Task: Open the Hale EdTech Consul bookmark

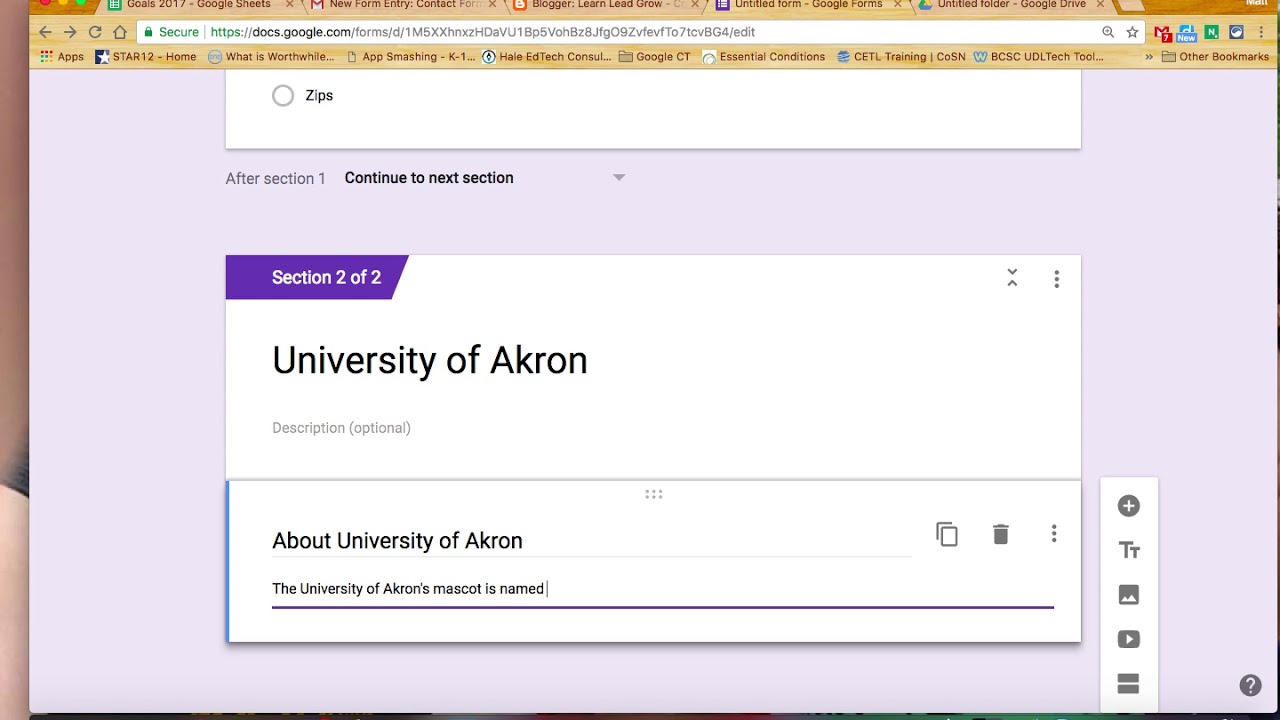Action: coord(546,57)
